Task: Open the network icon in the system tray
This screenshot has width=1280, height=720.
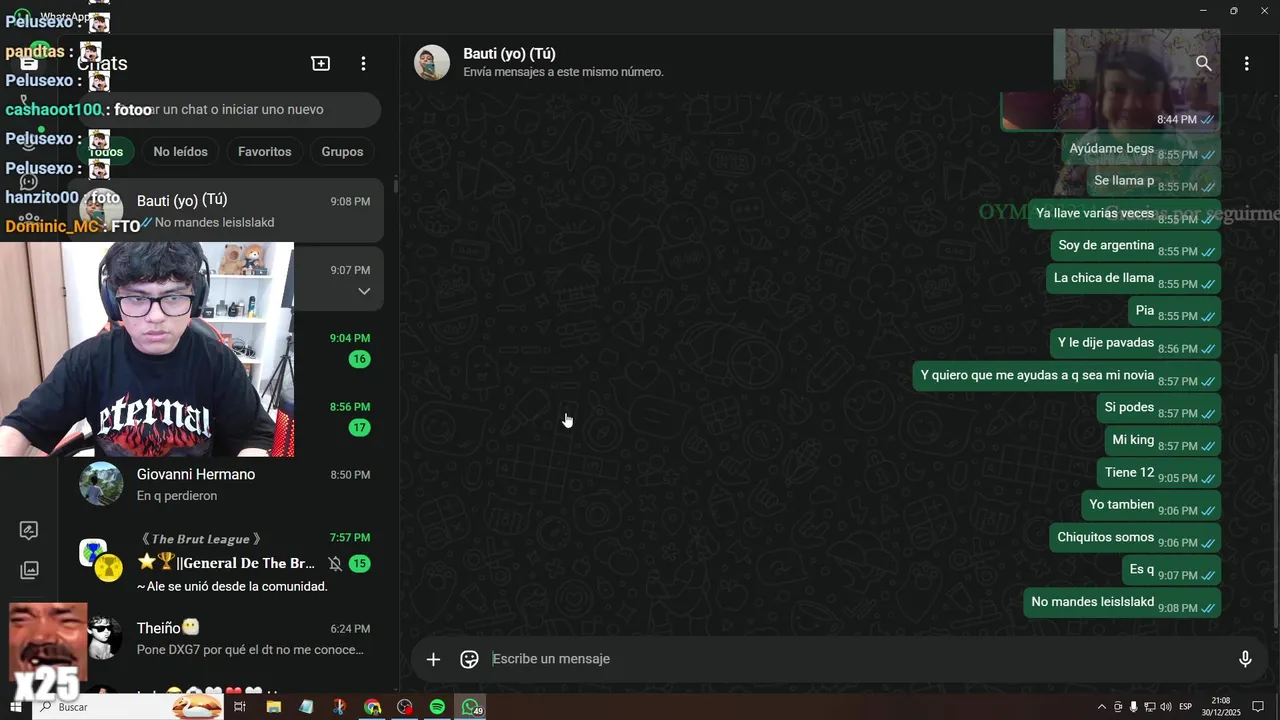Action: click(x=1149, y=707)
